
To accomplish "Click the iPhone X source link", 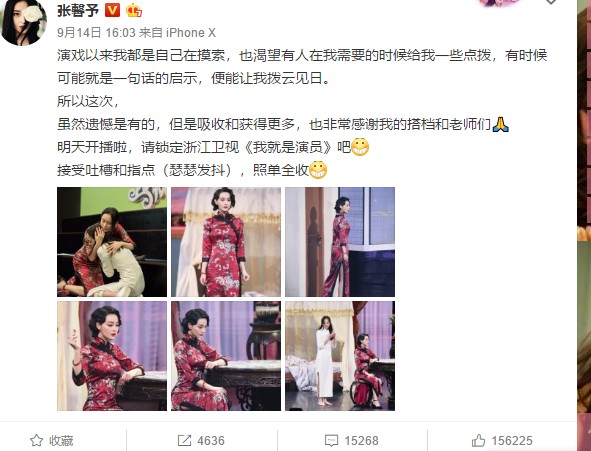I will [191, 33].
